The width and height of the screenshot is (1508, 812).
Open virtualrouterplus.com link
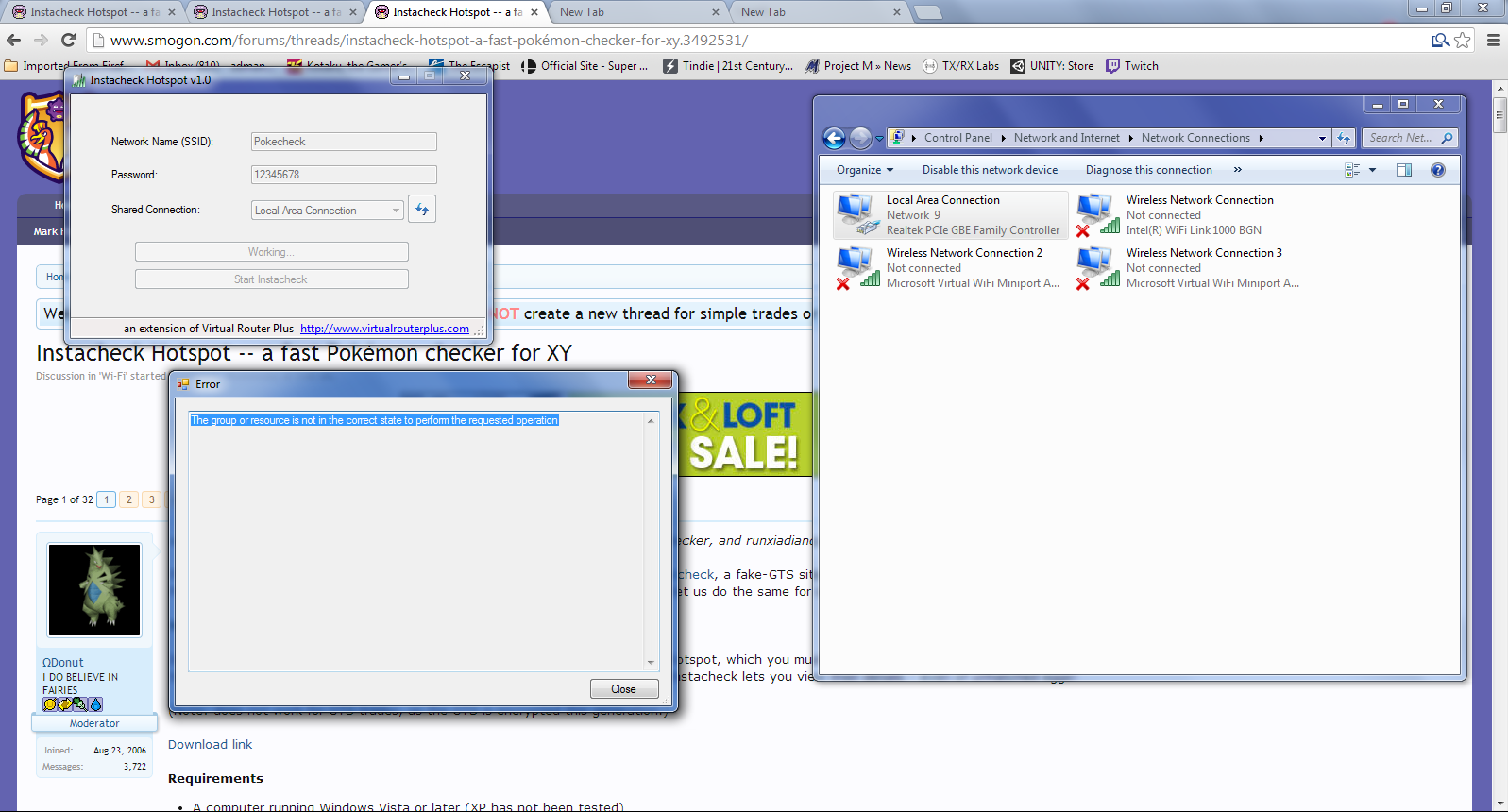pyautogui.click(x=384, y=329)
